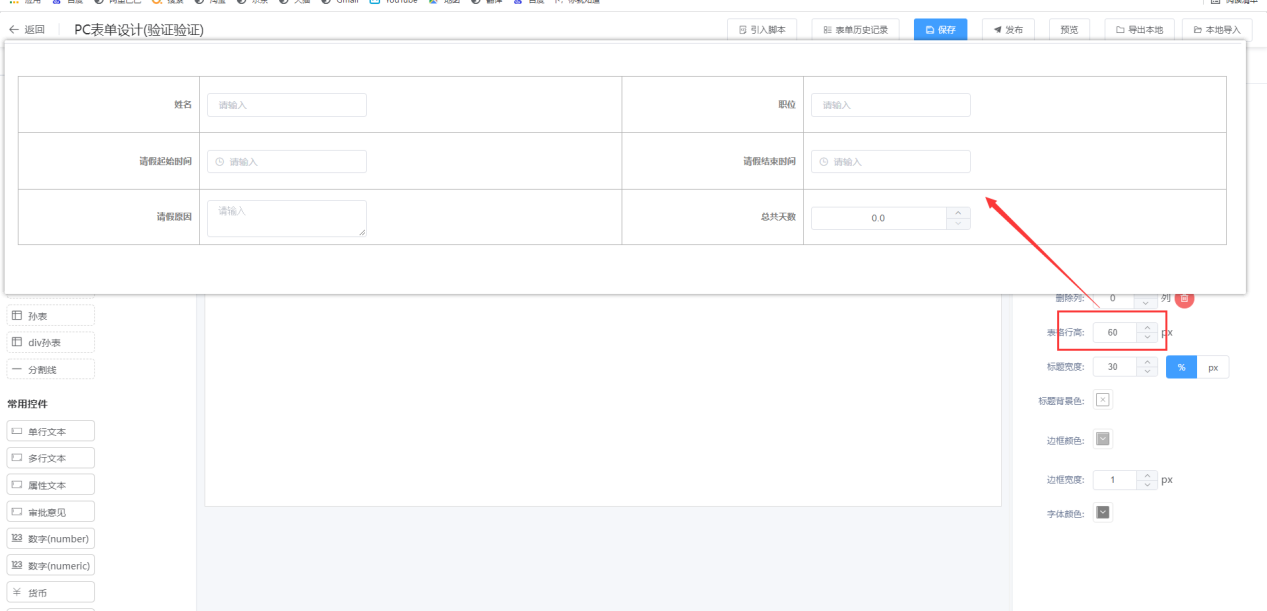Click the 引入脚本 button
1267x611 pixels.
point(762,30)
